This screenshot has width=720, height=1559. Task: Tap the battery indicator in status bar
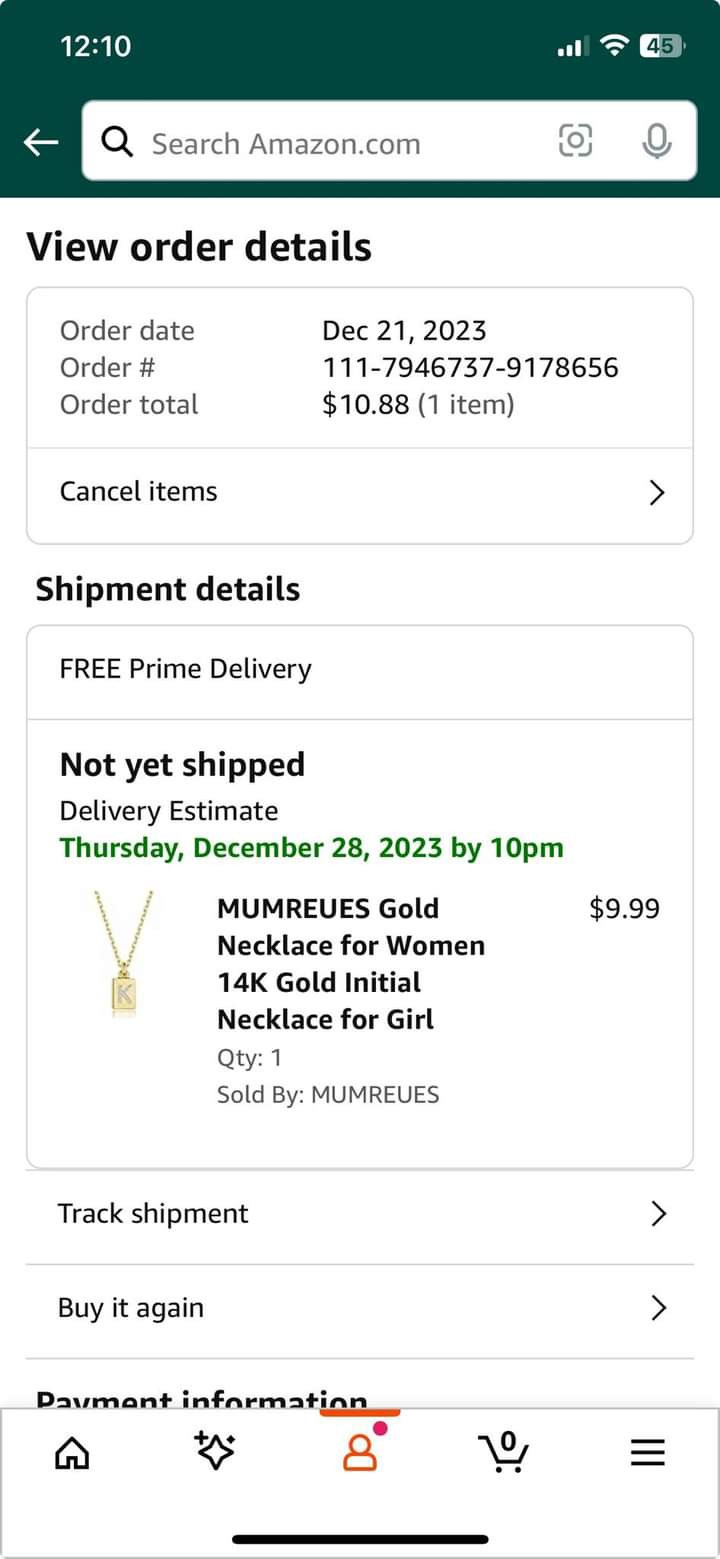(x=661, y=45)
